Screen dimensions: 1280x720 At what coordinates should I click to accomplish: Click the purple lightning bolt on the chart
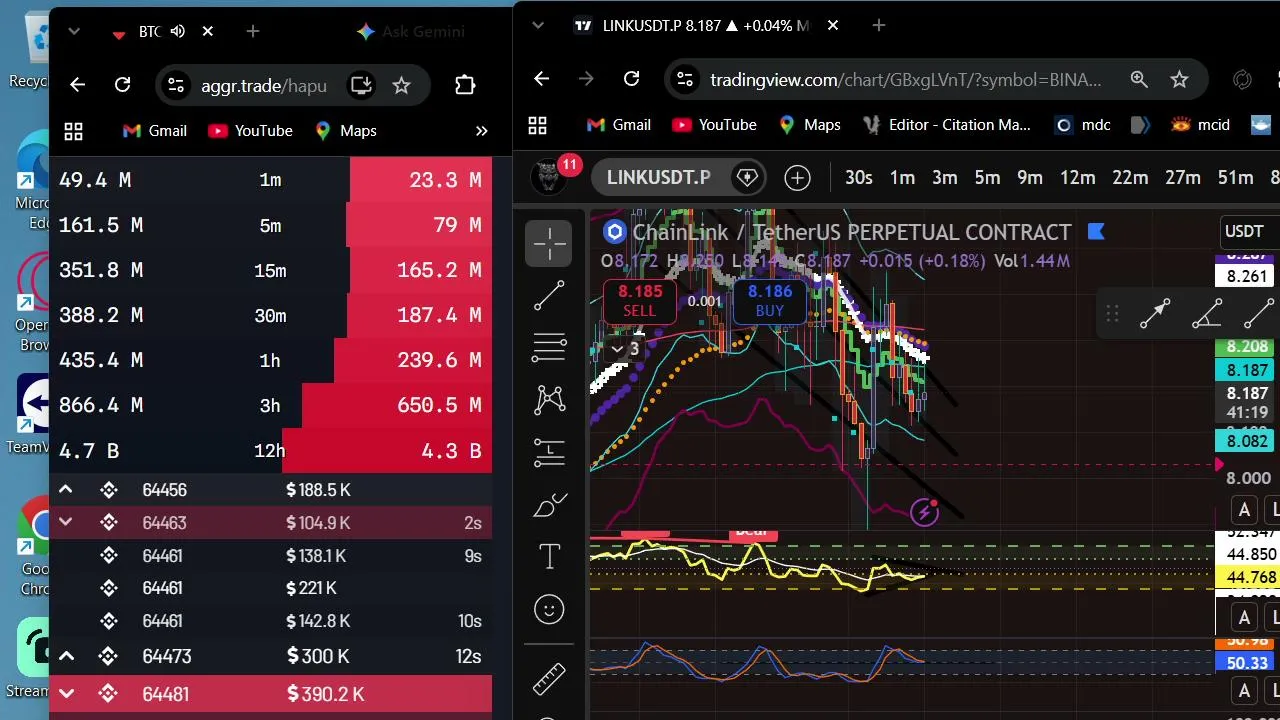pyautogui.click(x=925, y=513)
